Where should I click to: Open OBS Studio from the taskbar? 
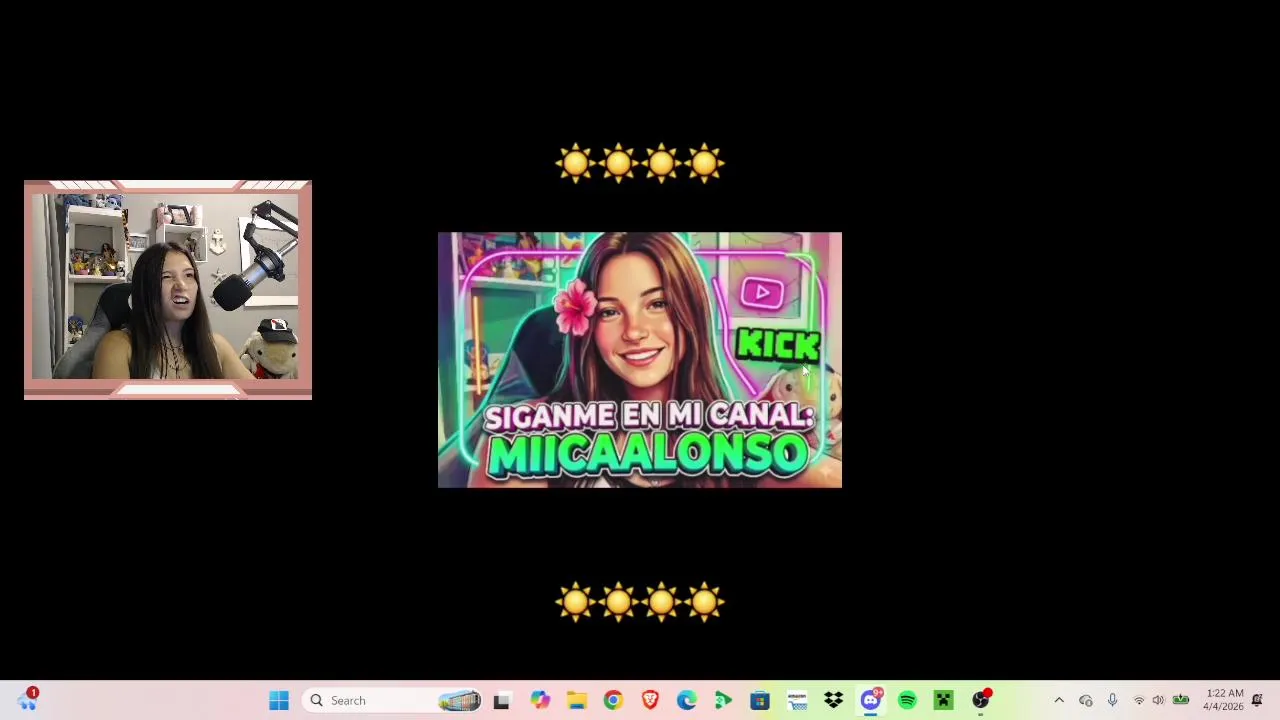pos(981,700)
